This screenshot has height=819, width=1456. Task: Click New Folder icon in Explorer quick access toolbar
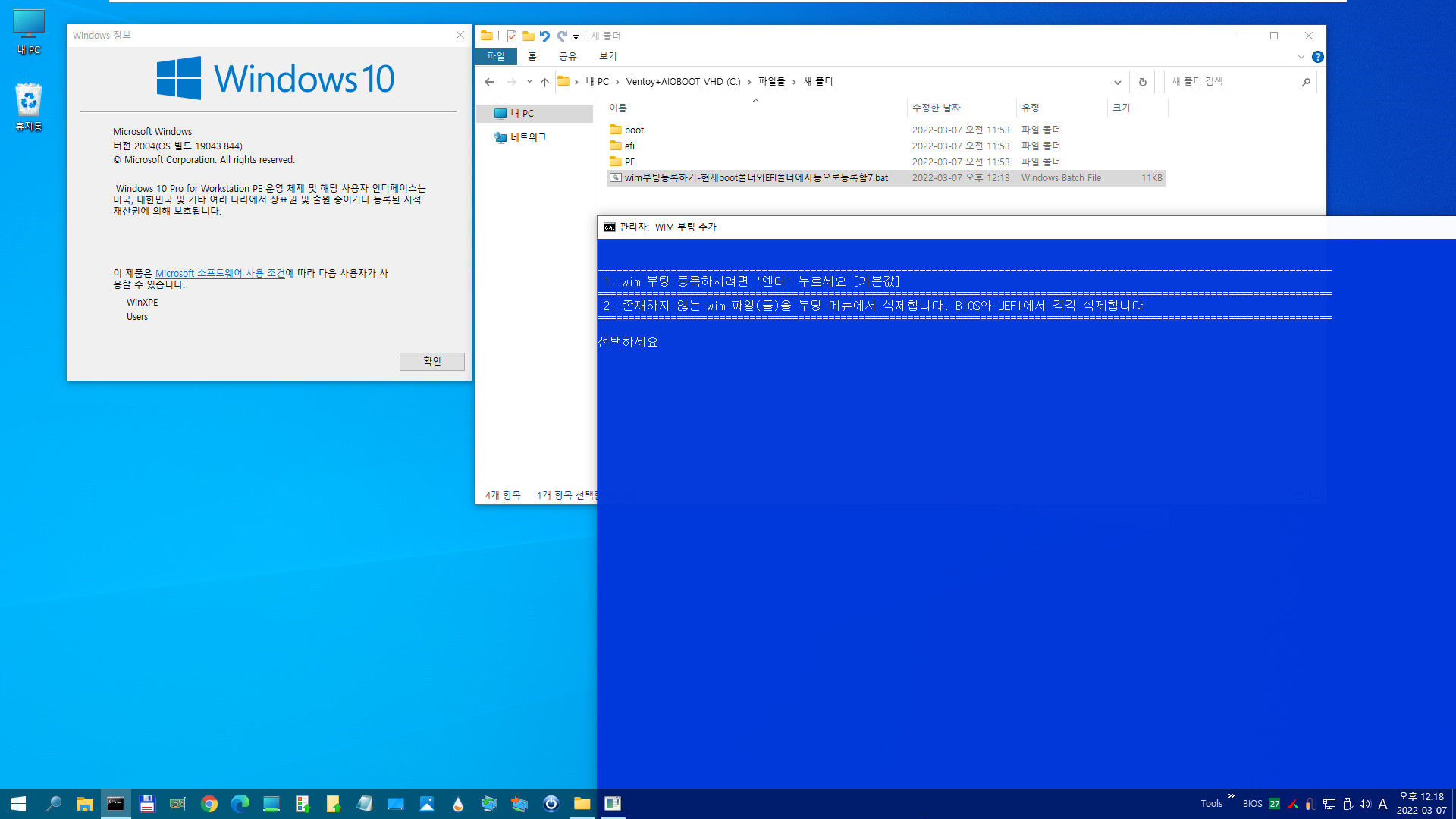[529, 36]
